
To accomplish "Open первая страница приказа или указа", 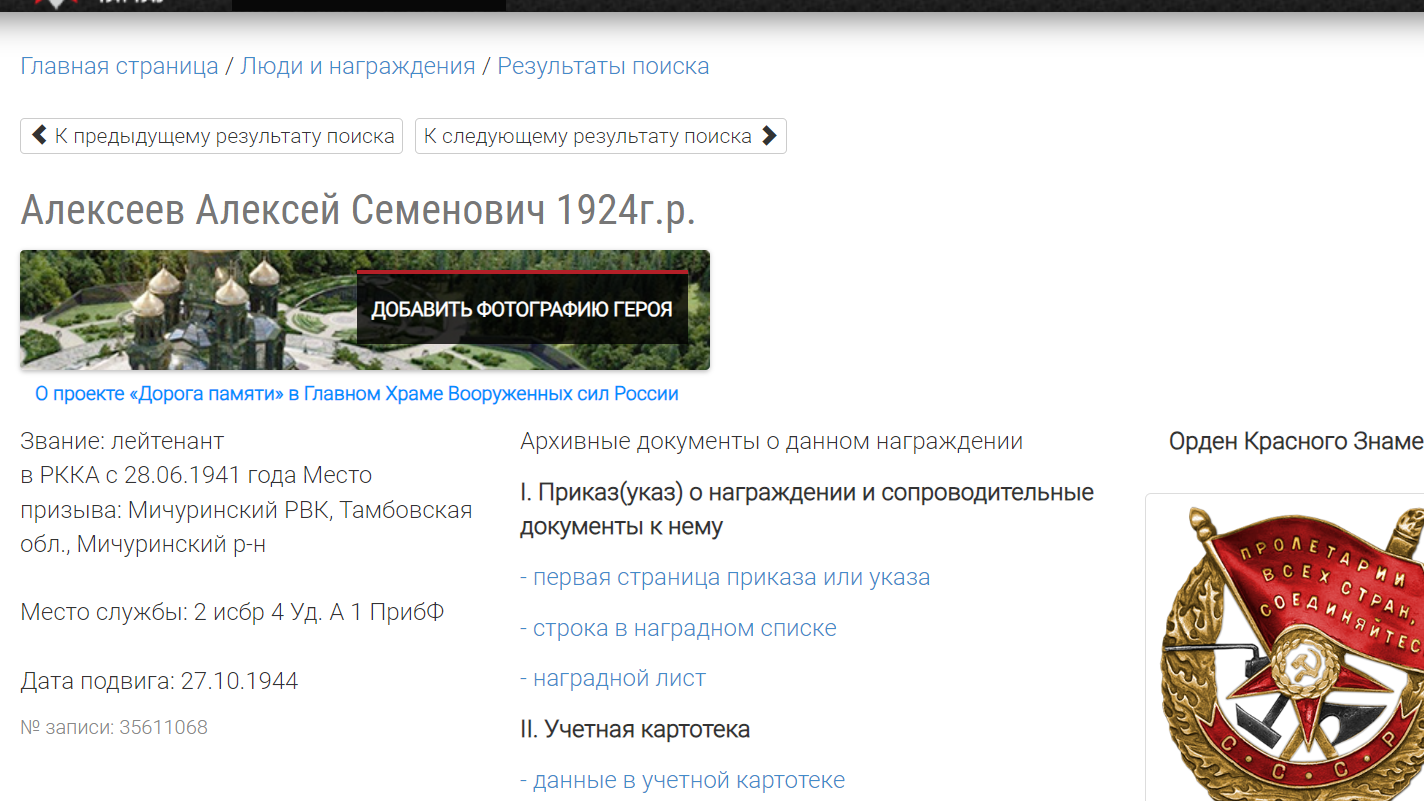I will click(x=731, y=578).
